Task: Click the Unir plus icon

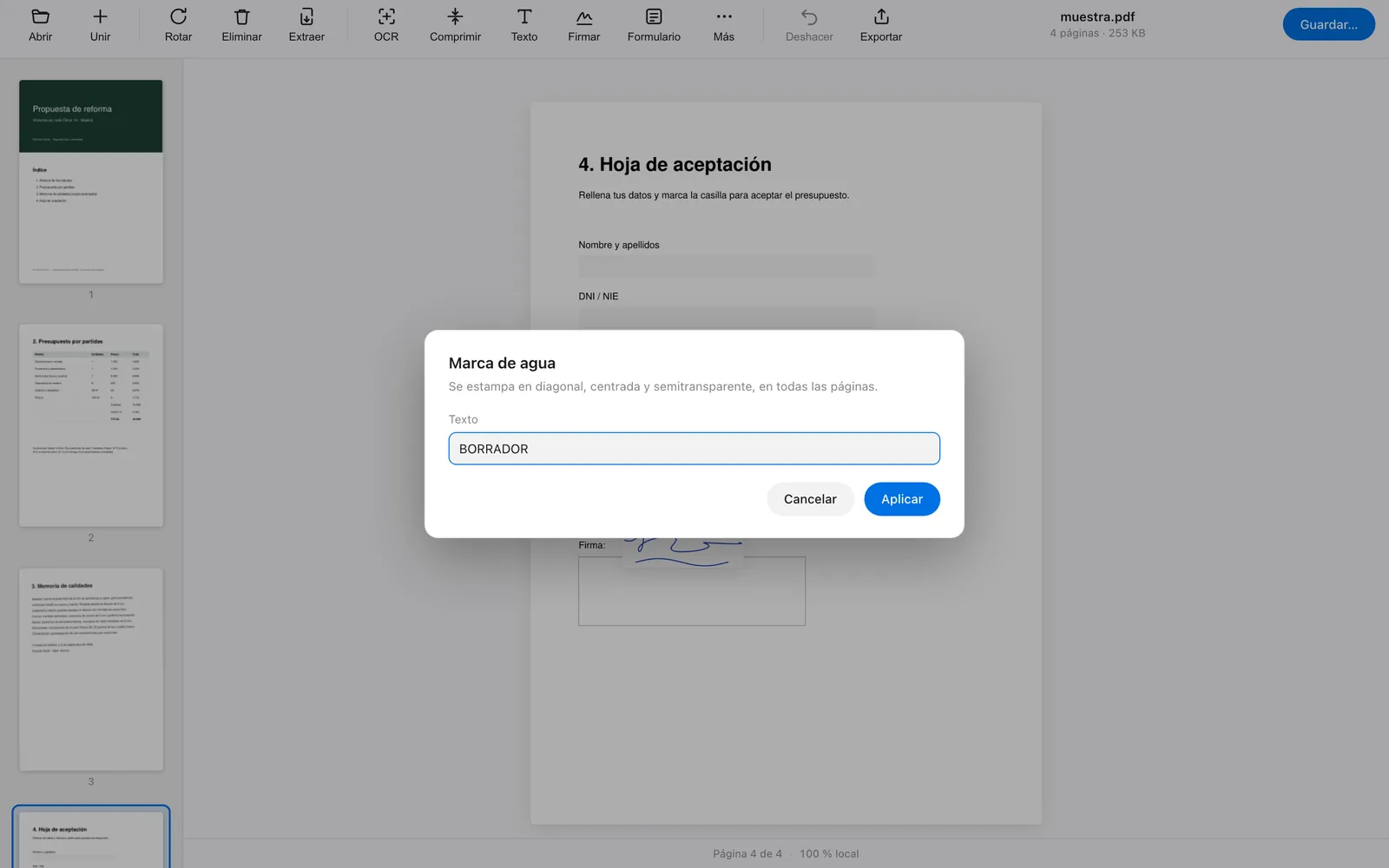Action: 100,16
